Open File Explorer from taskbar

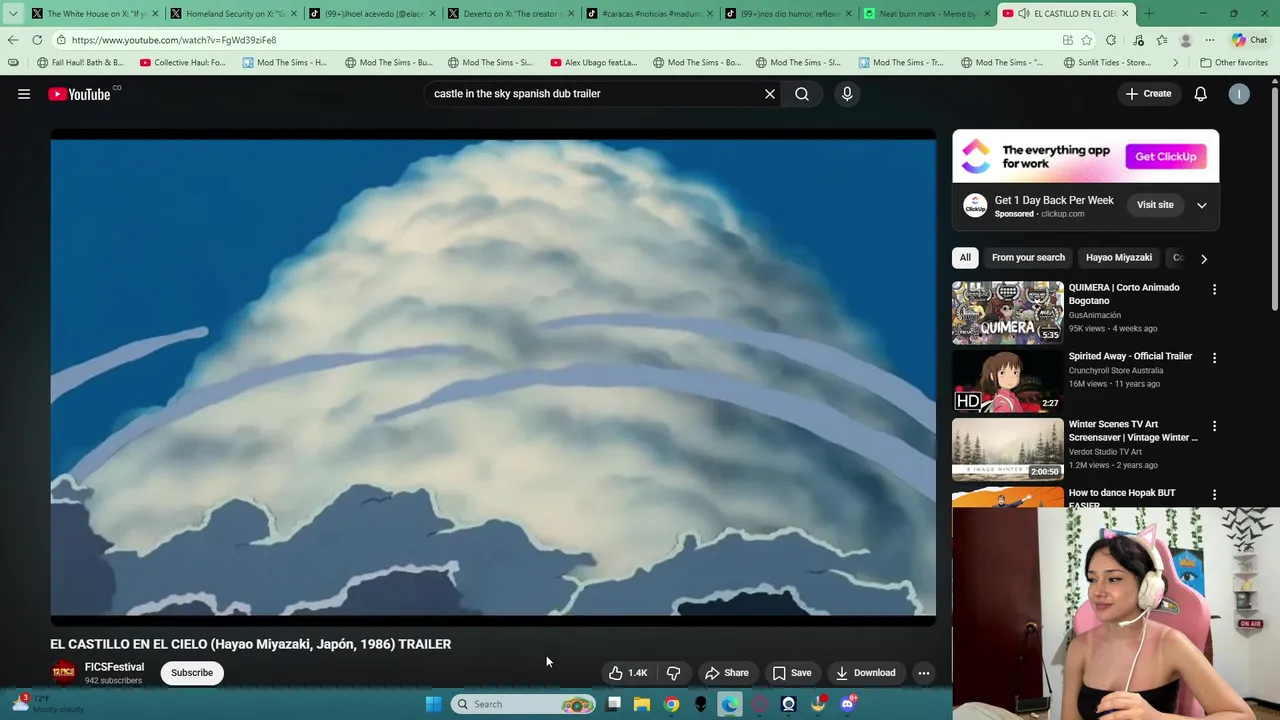pos(642,704)
